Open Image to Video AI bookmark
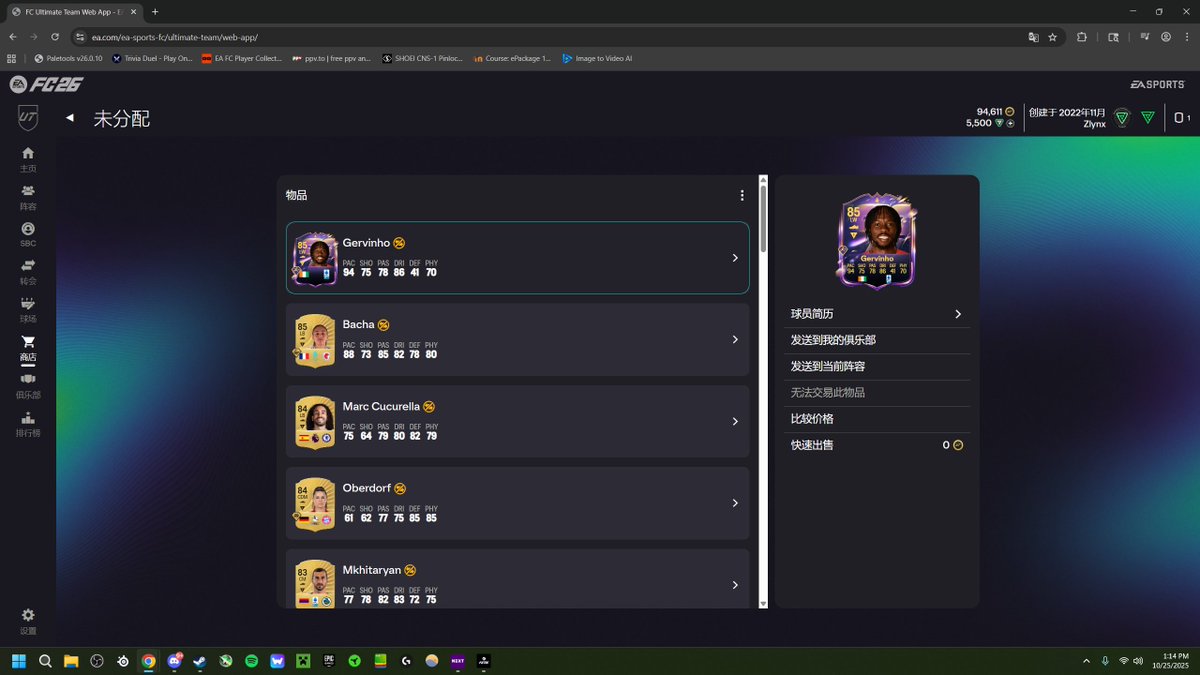The image size is (1200, 675). (597, 59)
